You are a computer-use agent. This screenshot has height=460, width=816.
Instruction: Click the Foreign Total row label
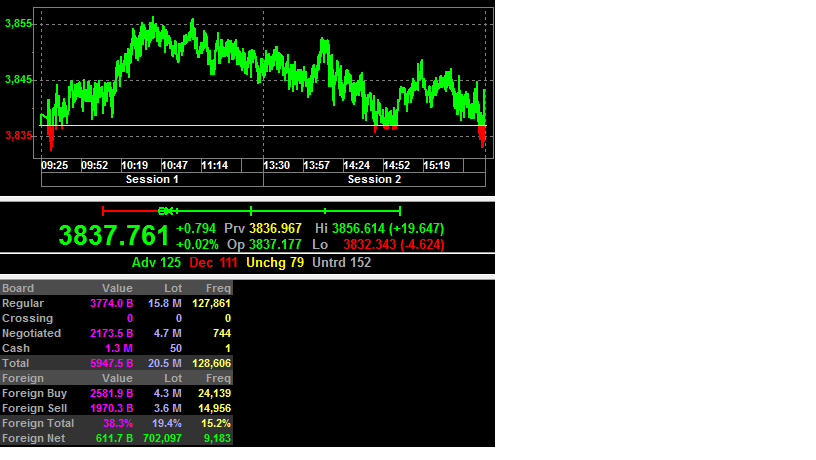point(37,424)
